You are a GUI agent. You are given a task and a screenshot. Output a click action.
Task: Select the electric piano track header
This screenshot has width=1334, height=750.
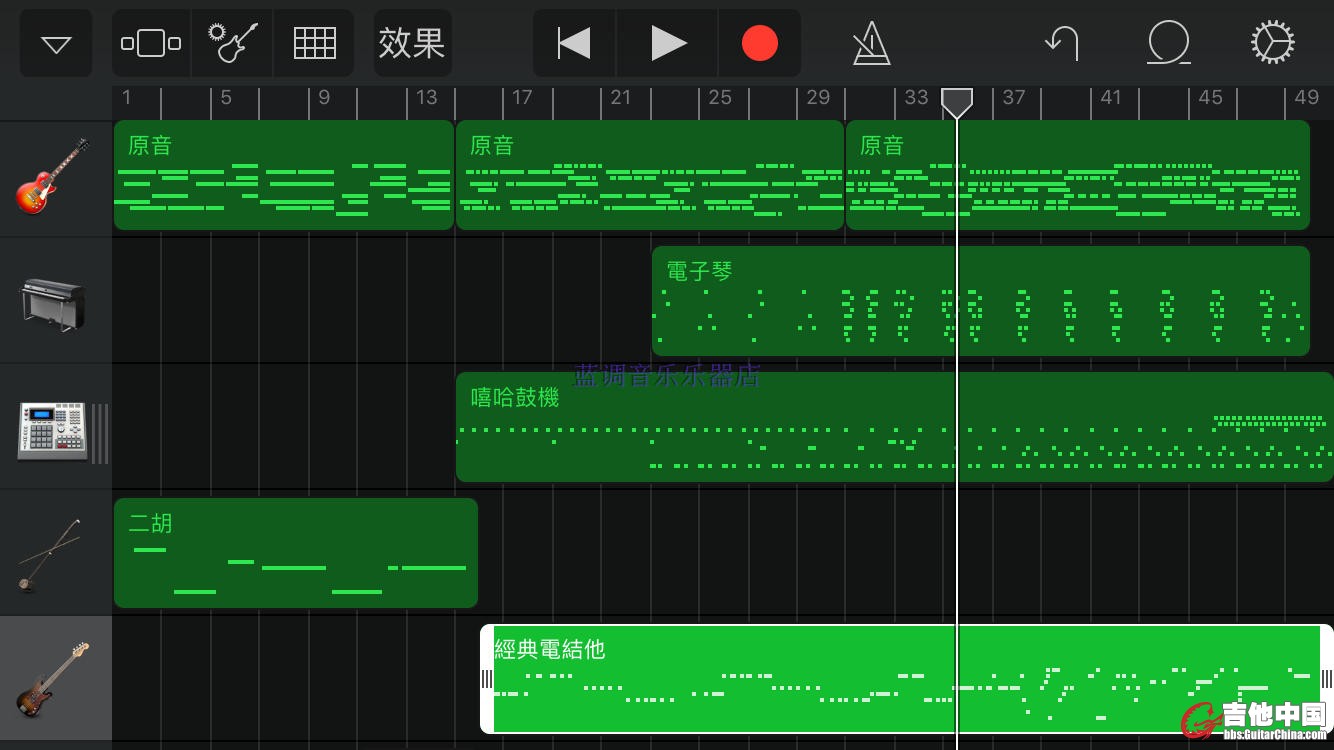point(54,301)
